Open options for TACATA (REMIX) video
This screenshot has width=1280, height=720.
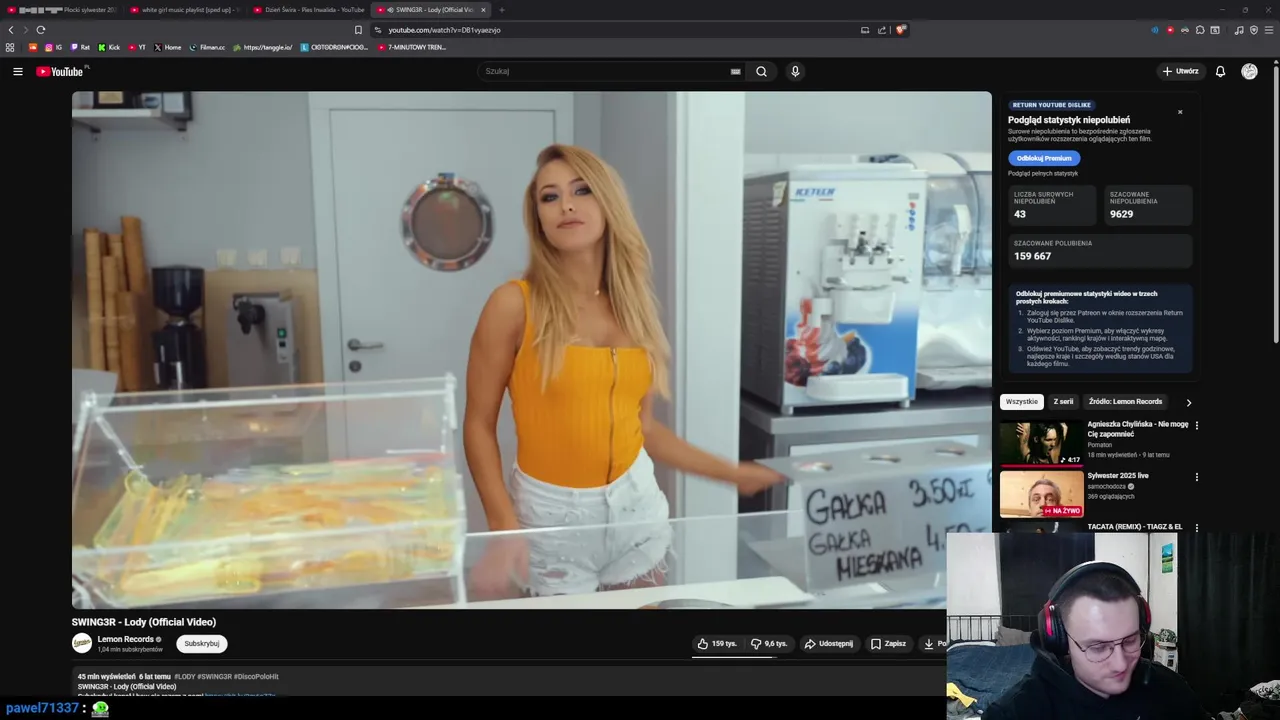[x=1196, y=527]
